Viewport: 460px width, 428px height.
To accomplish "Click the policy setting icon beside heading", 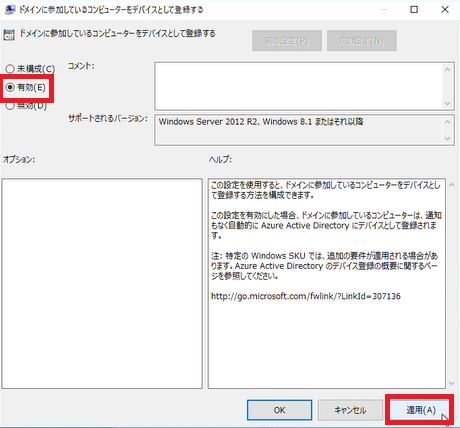I will click(x=9, y=35).
